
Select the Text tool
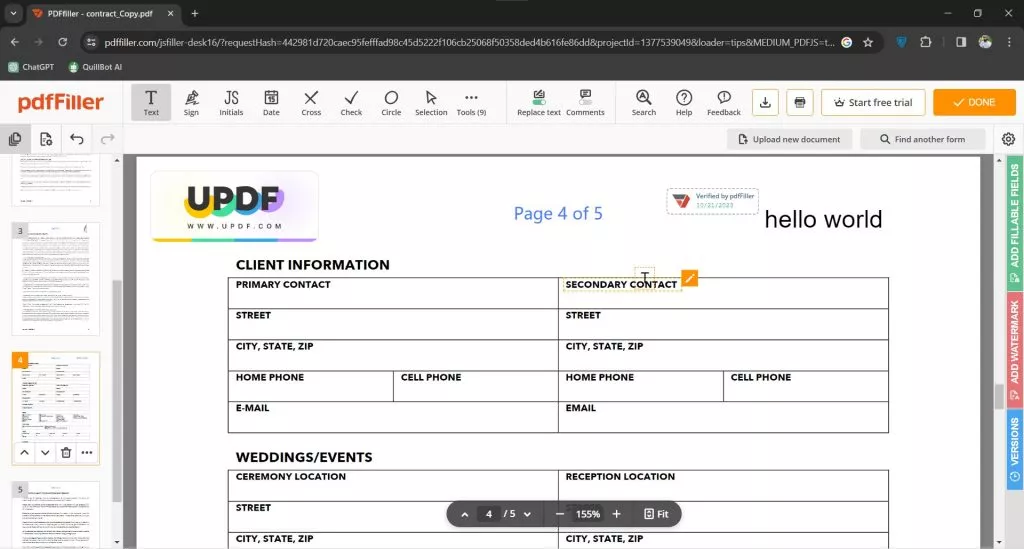[151, 102]
